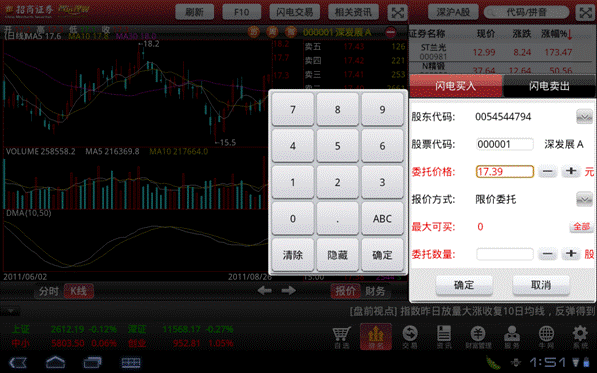Open the 报价方式 dropdown arrow
Viewport: 597px width, 373px height.
point(584,199)
